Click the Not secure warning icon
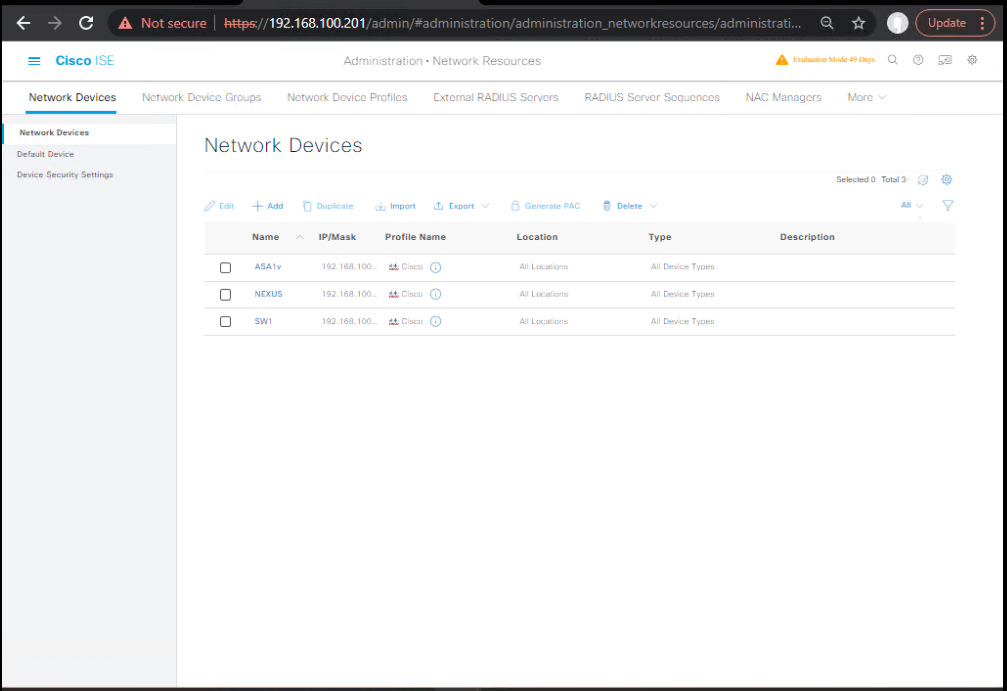Viewport: 1007px width, 691px height. point(125,23)
